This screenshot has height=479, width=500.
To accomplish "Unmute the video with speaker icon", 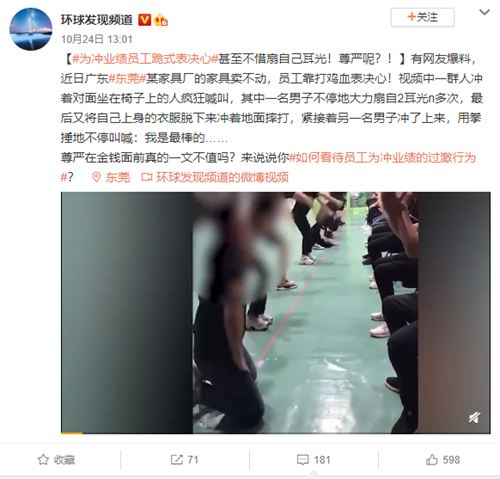I will coord(474,417).
